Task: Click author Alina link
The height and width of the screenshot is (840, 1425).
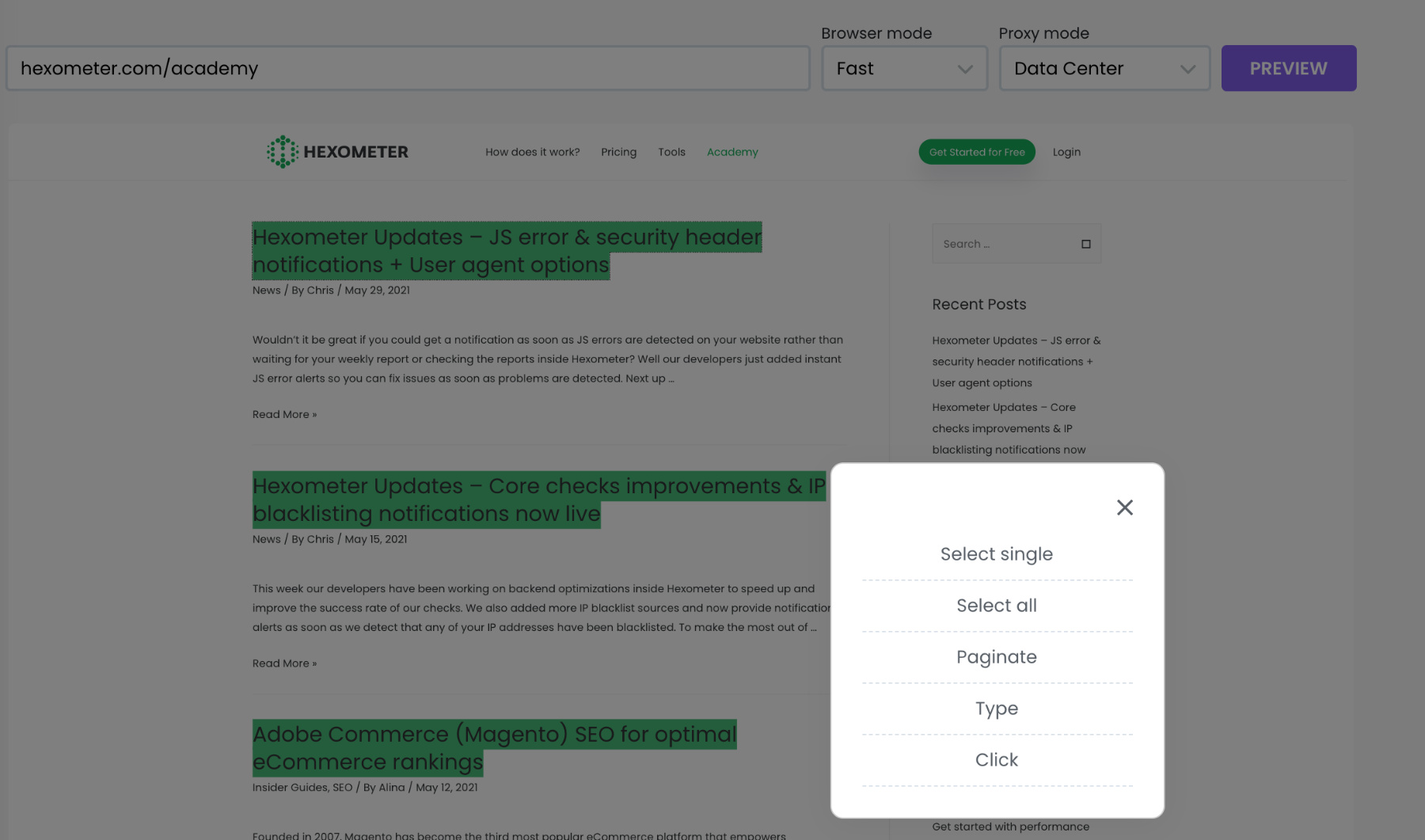Action: click(x=391, y=788)
